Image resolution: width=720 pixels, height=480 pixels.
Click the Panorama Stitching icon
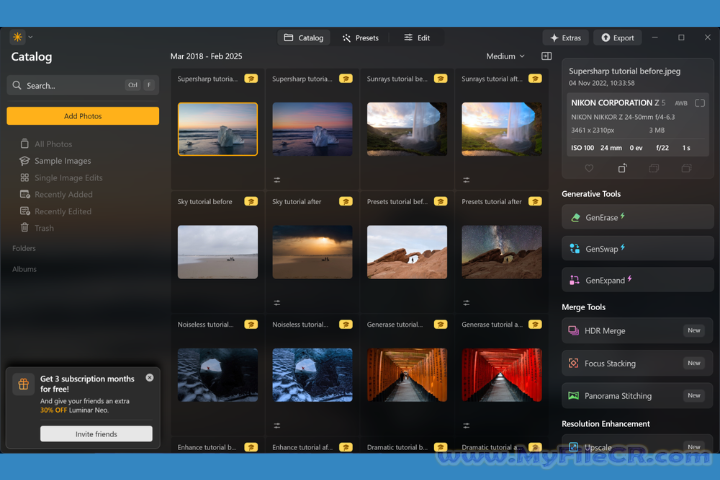click(x=574, y=395)
